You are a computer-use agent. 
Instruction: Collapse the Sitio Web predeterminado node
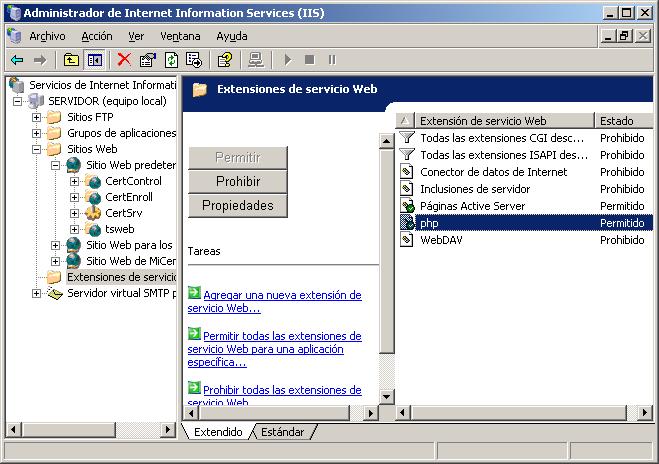pyautogui.click(x=55, y=165)
